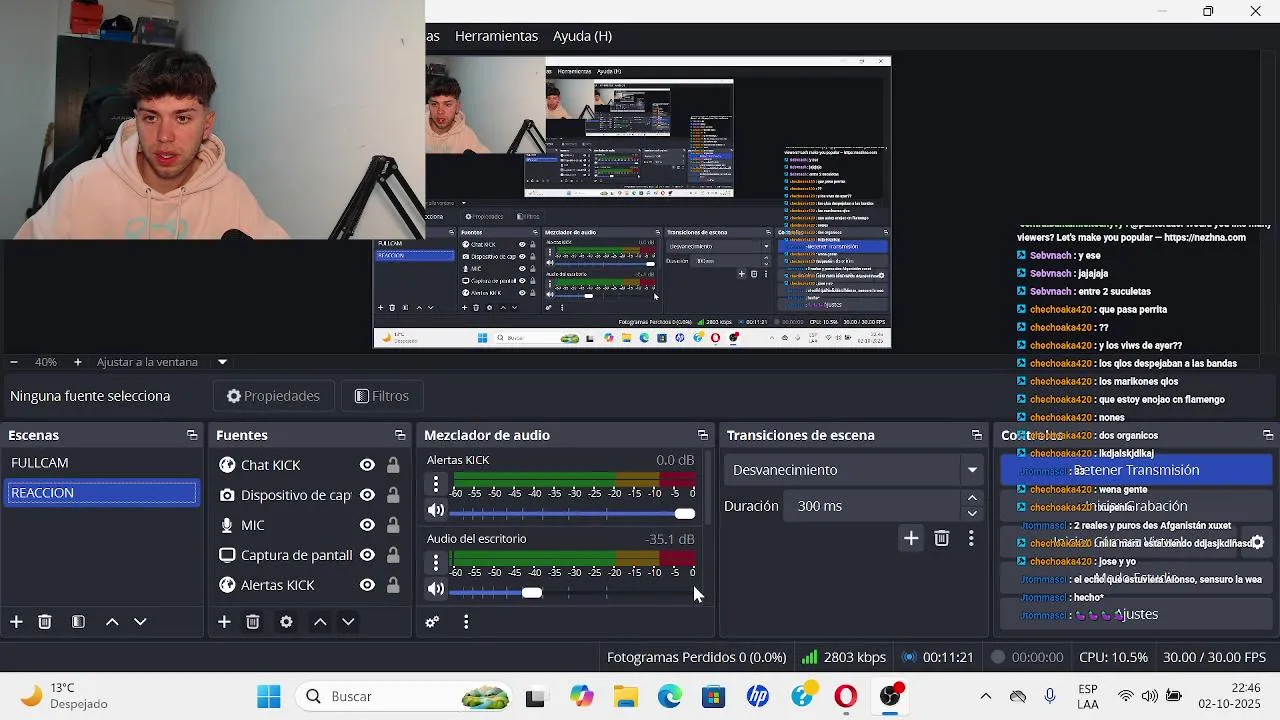
Task: Mute Audio del escritorio channel
Action: click(436, 589)
